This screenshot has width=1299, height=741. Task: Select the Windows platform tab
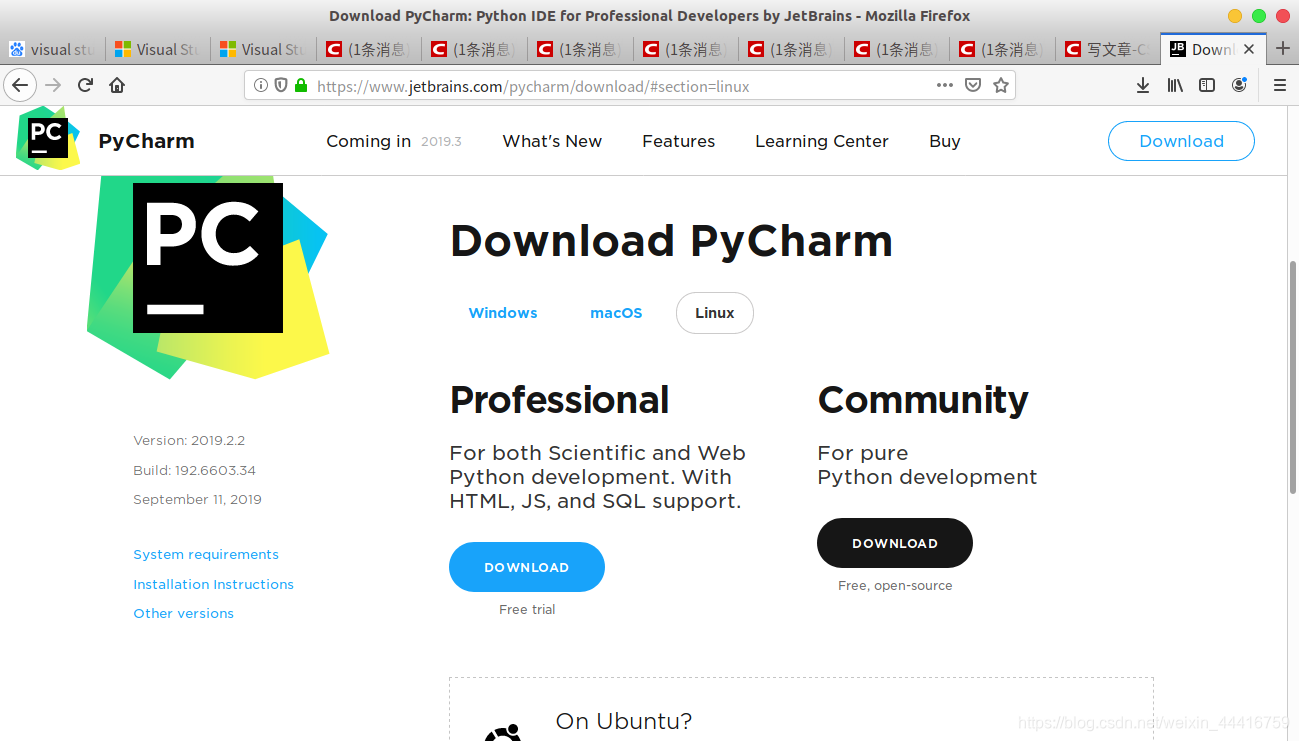(503, 313)
